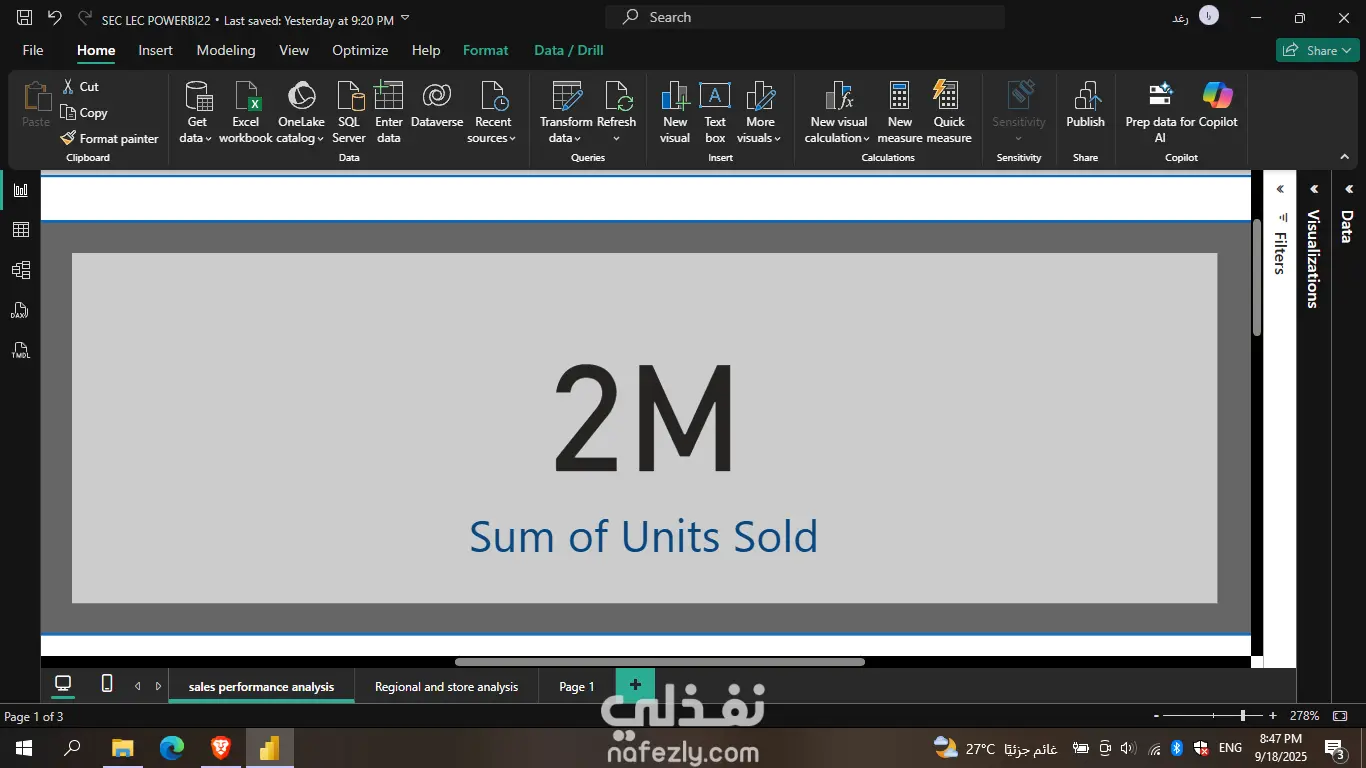Cut the selected visual

80,87
